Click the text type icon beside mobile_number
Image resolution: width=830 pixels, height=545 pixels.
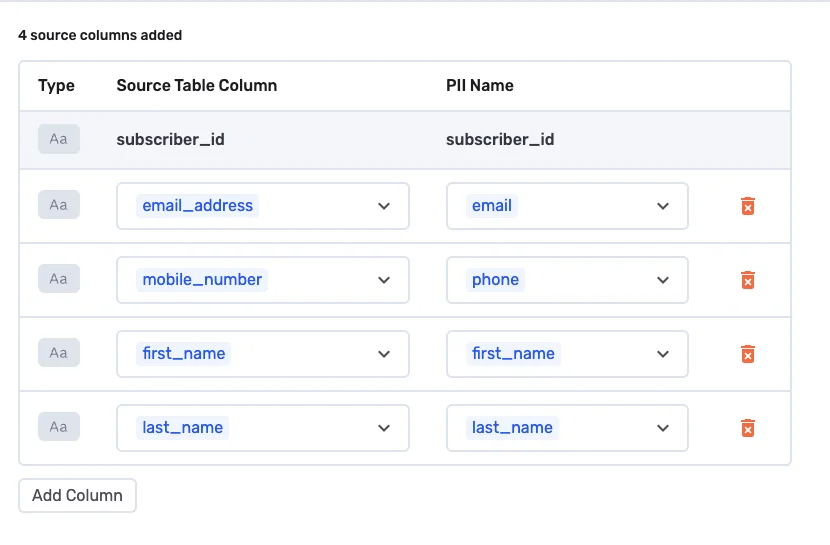pyautogui.click(x=58, y=279)
